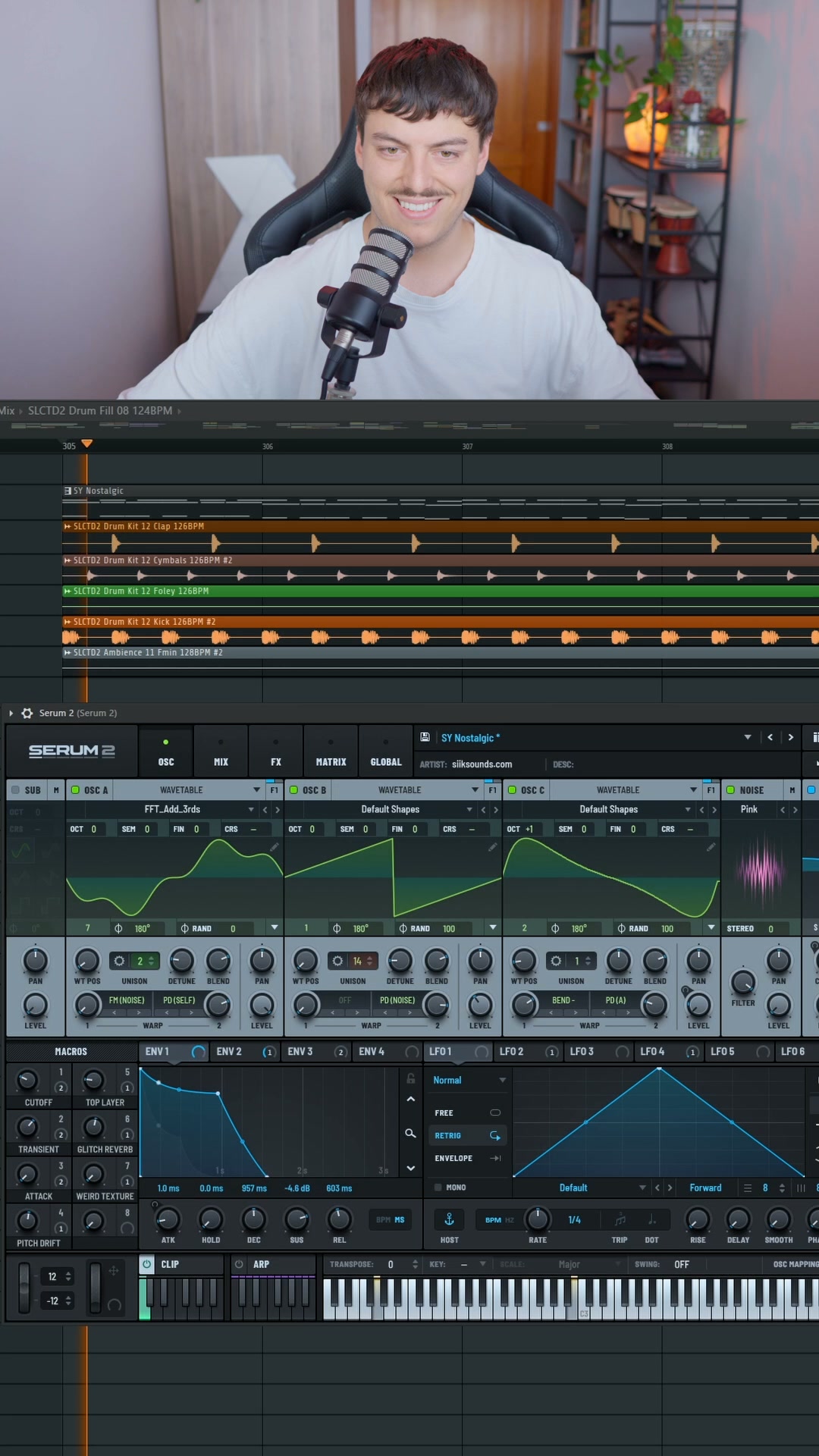The width and height of the screenshot is (819, 1456).
Task: Open OSC C unison settings gear
Action: 556,961
